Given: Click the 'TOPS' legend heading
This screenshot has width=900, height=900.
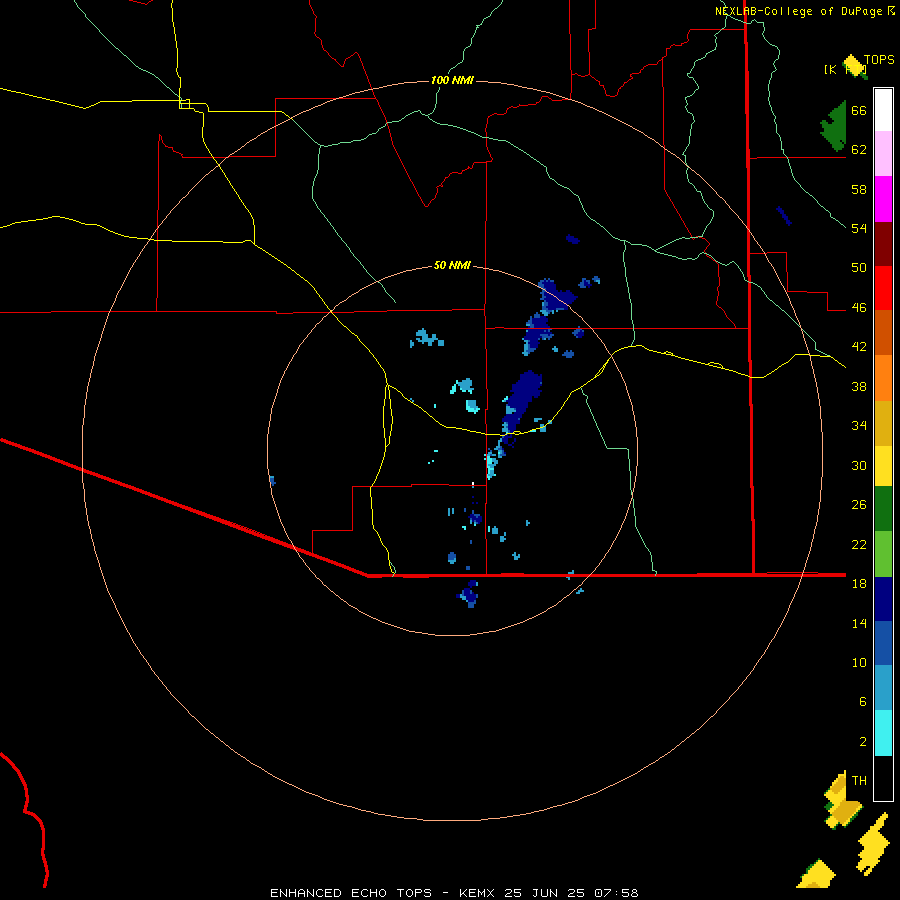Looking at the screenshot, I should [x=879, y=60].
